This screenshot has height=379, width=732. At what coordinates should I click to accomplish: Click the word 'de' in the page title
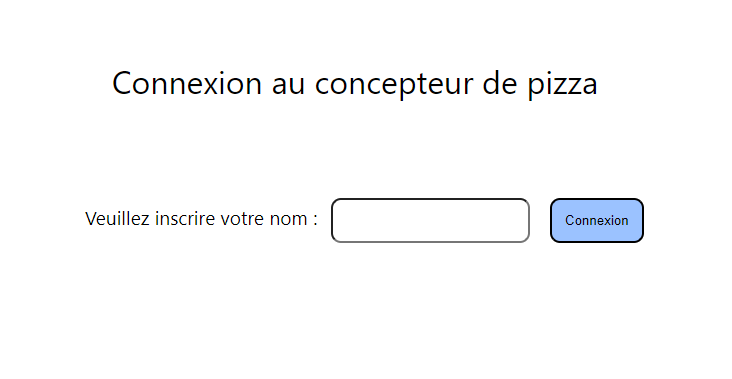click(500, 84)
